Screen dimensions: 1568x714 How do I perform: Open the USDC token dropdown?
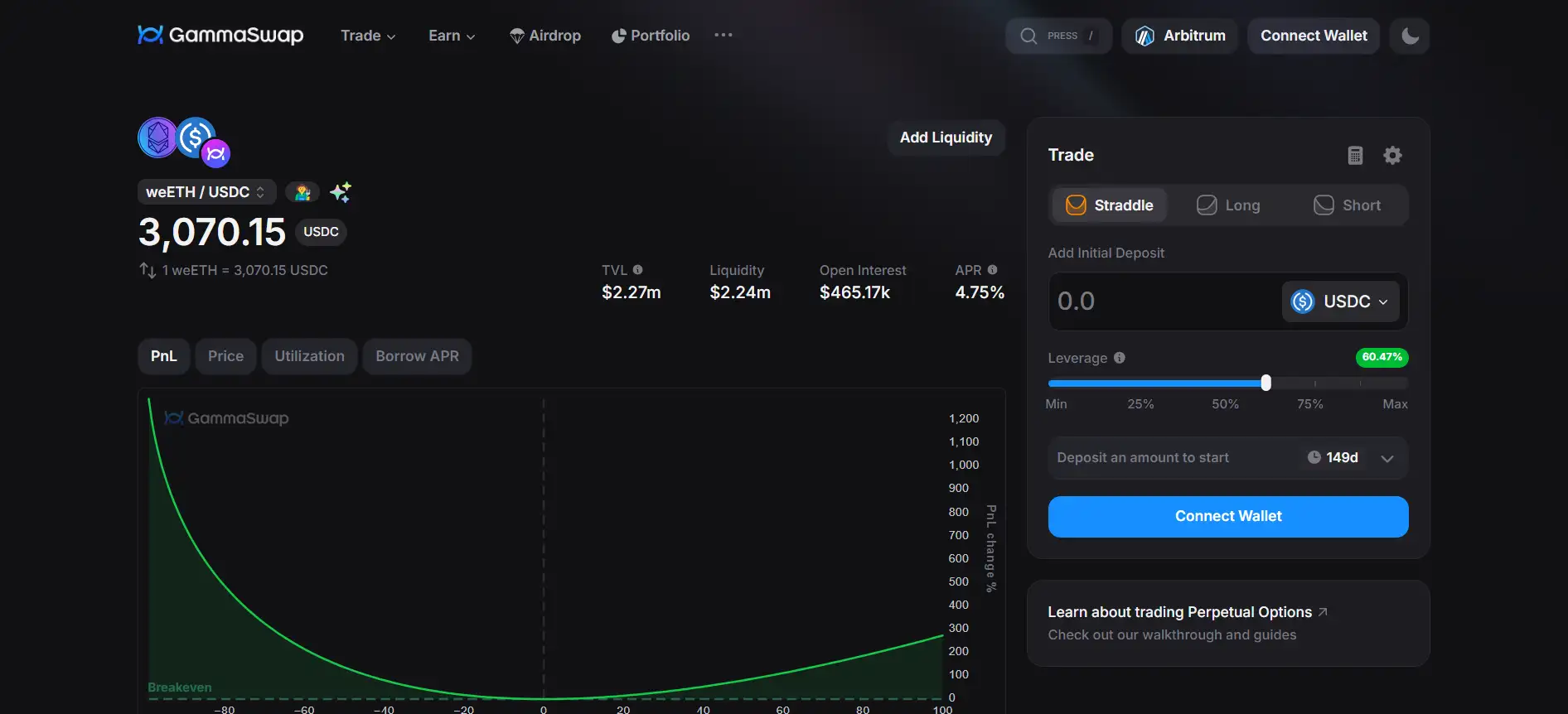(1340, 302)
